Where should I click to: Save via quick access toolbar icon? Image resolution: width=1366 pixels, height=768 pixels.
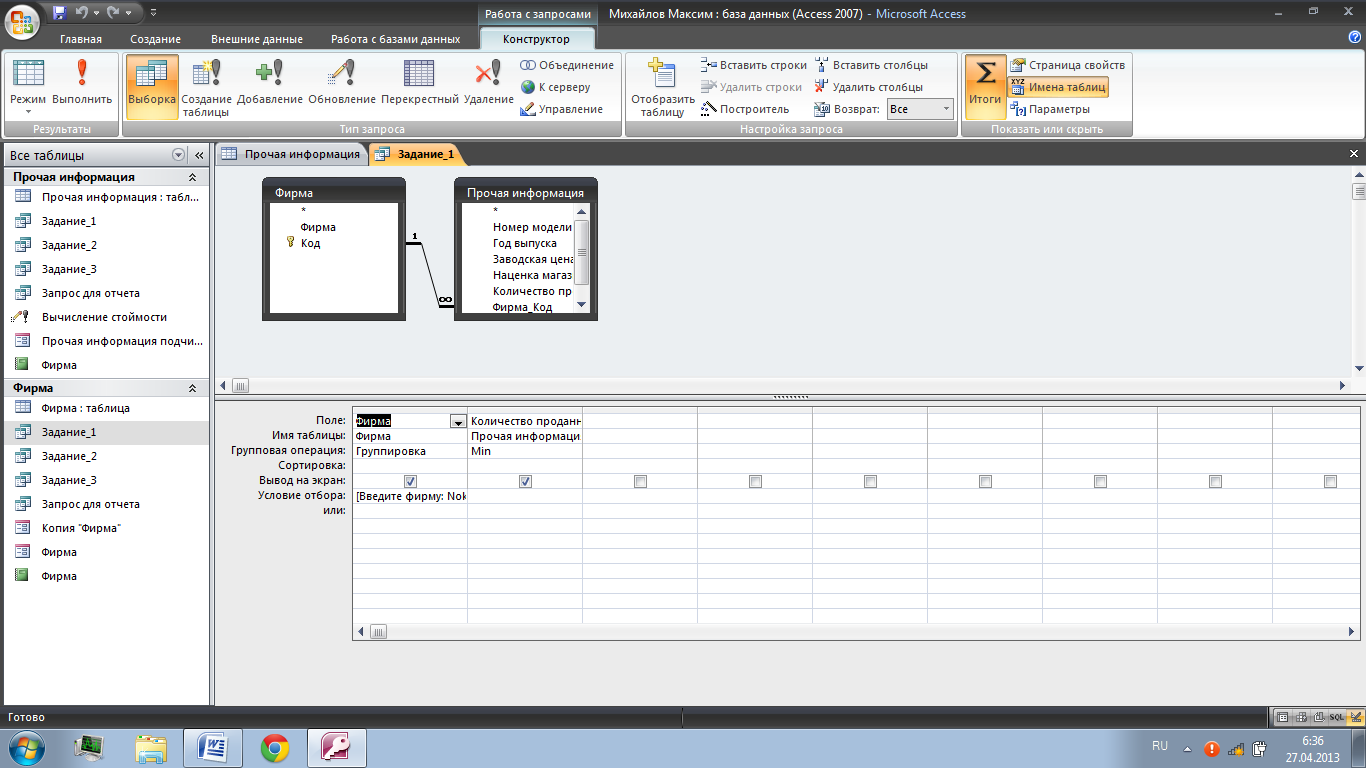pyautogui.click(x=60, y=13)
